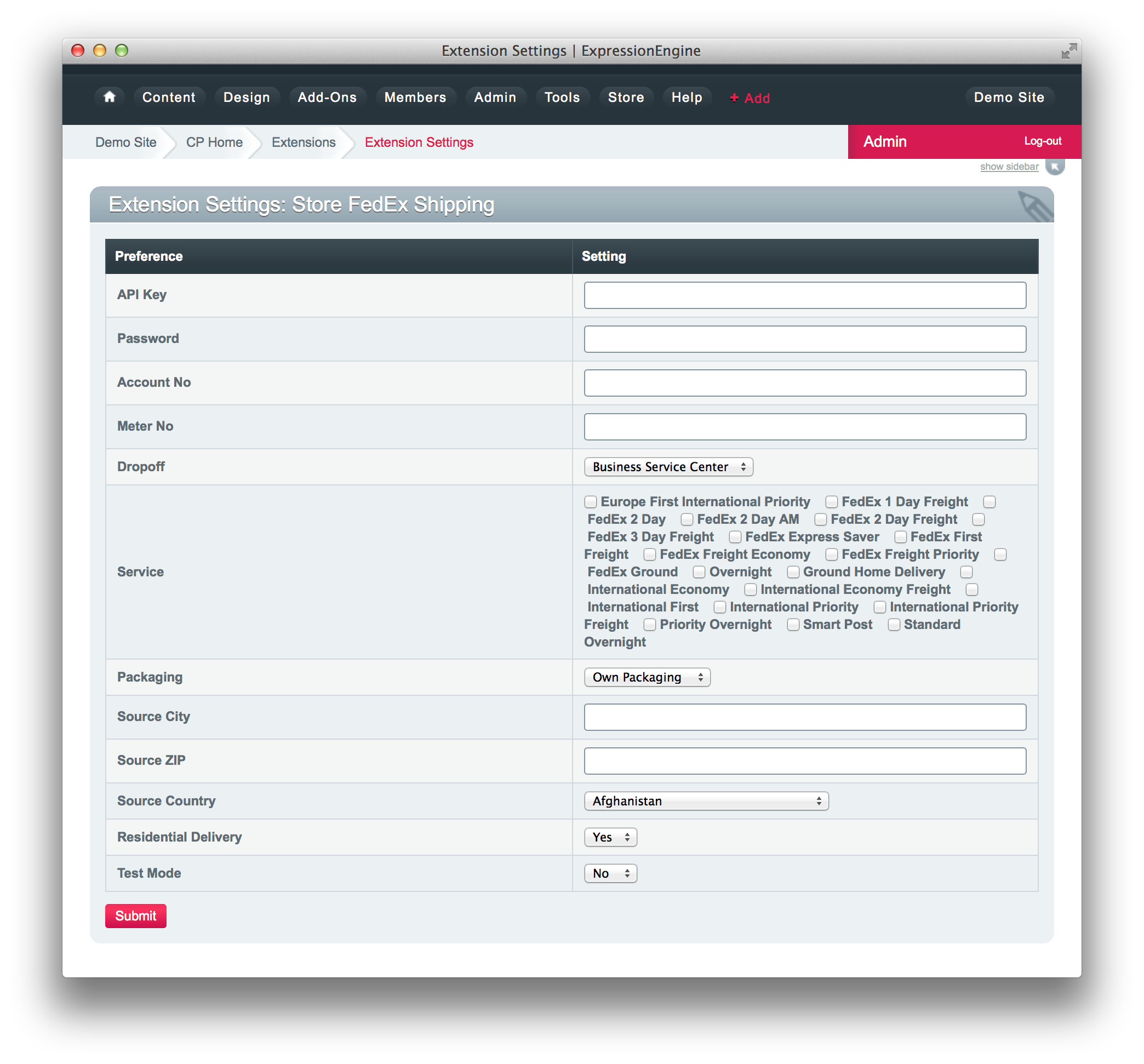This screenshot has height=1064, width=1144.
Task: Enable International Priority Freight checkbox
Action: (879, 607)
